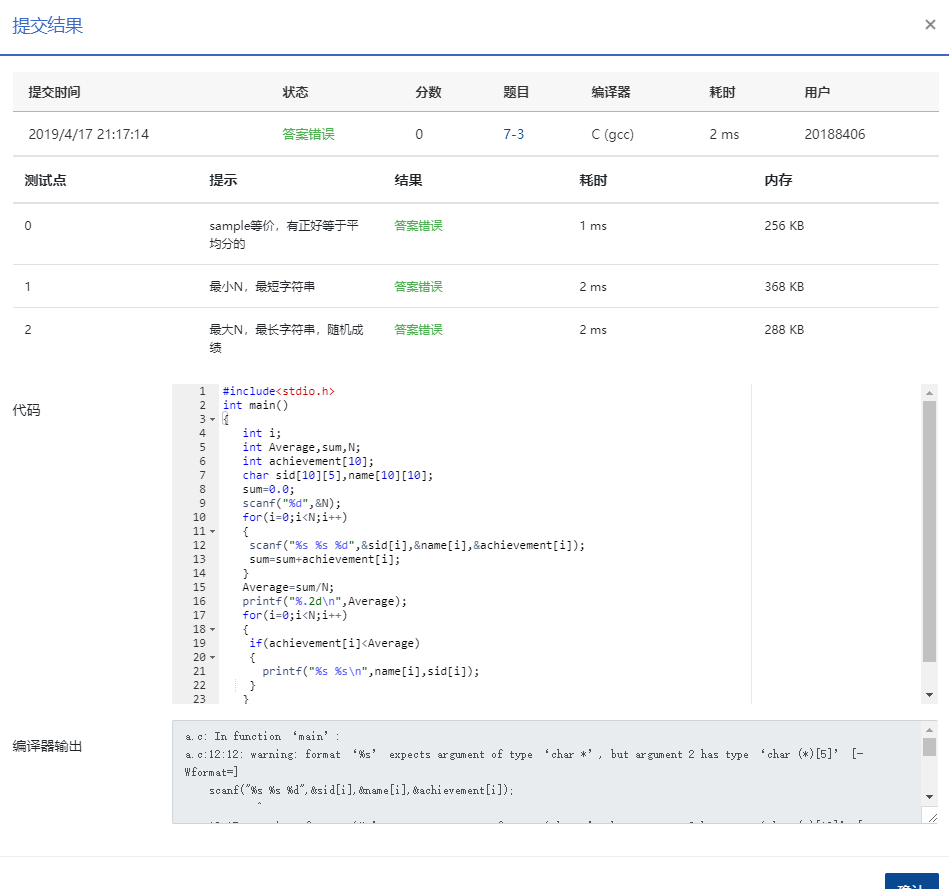The height and width of the screenshot is (889, 949).
Task: Open problem link 7-3
Action: coord(513,134)
